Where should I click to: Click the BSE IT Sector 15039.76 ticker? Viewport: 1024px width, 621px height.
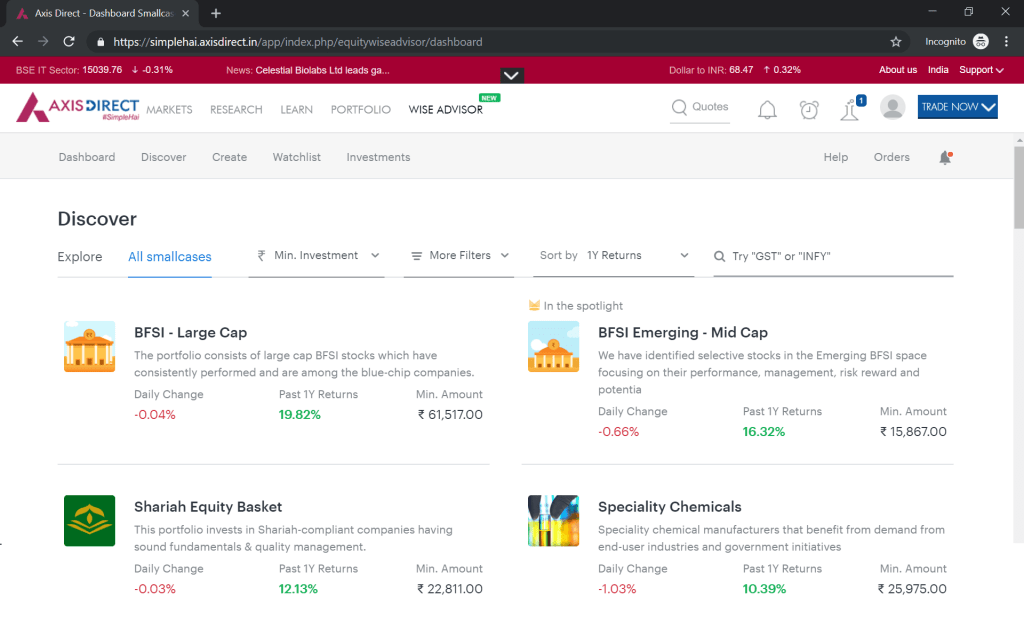point(94,70)
